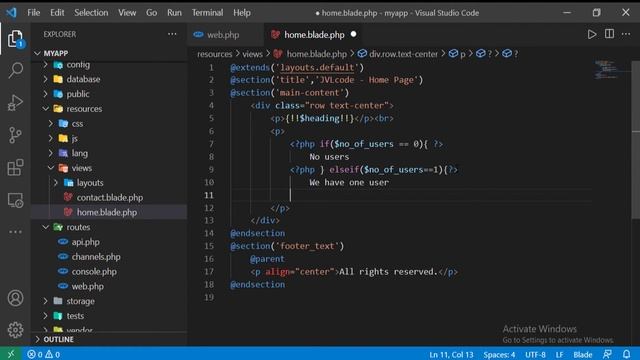Select the home.blade.php editor tab

point(314,35)
